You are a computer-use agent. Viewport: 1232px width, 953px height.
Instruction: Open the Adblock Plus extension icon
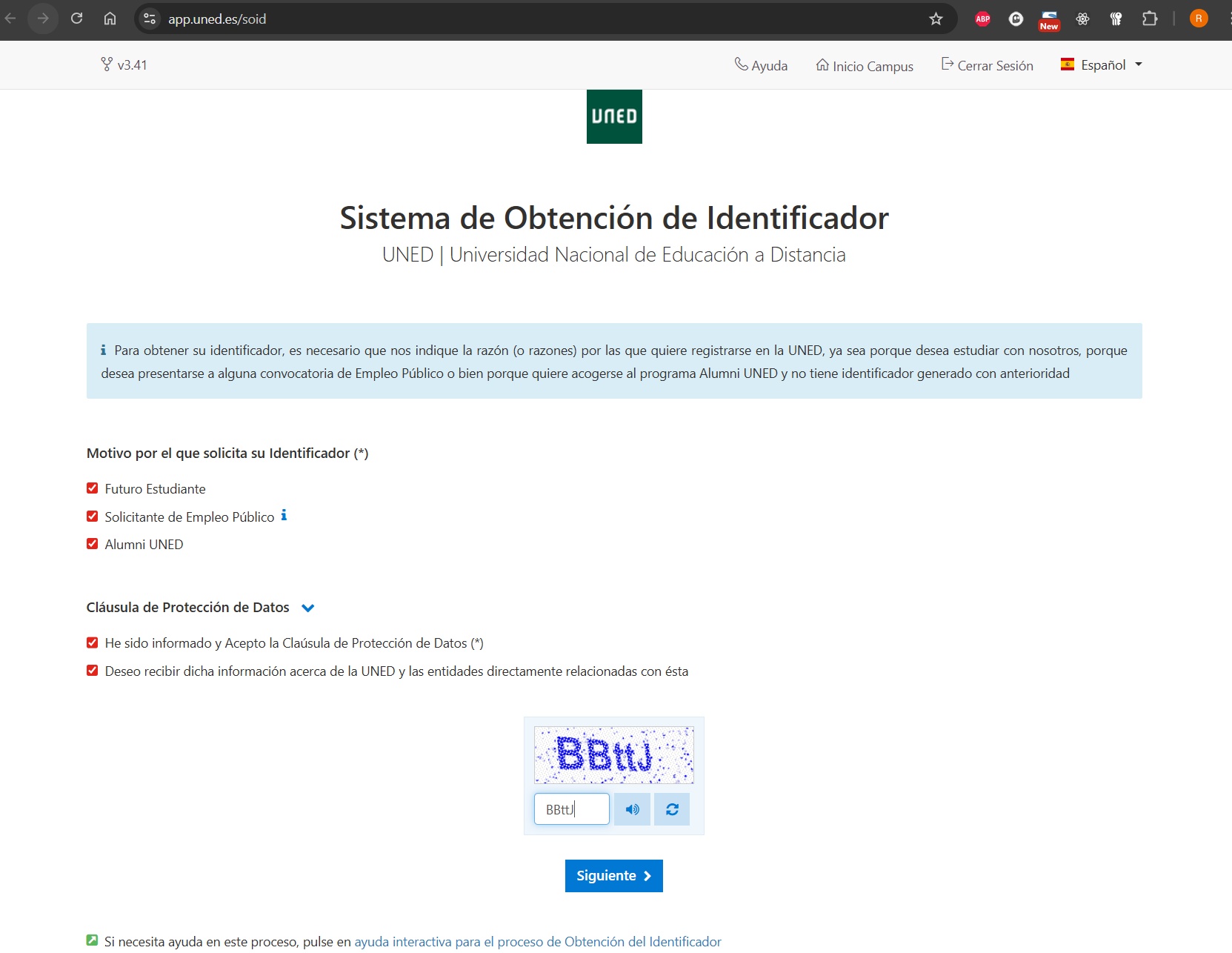[982, 19]
